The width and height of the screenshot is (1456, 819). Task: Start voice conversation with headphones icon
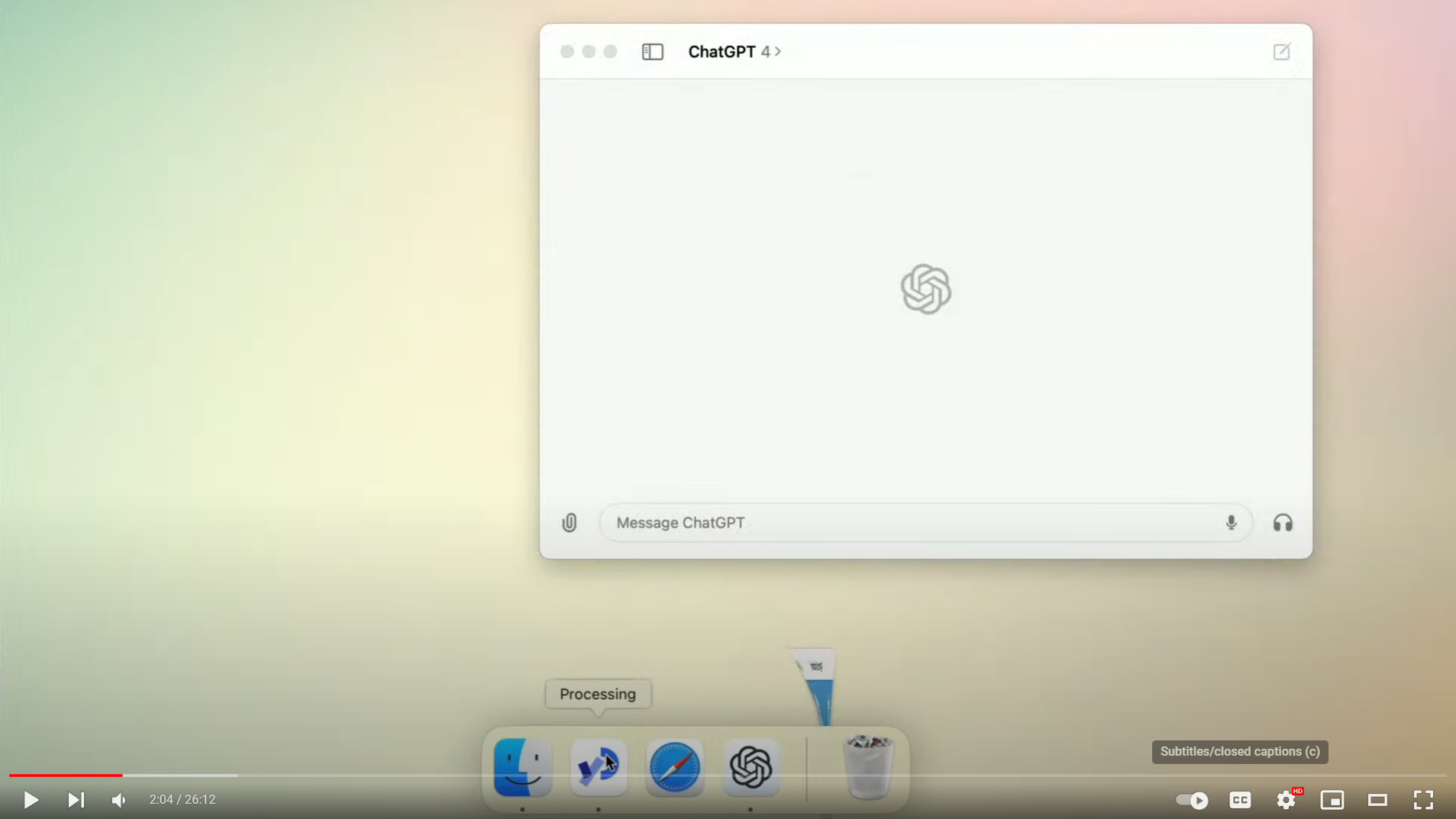1283,523
